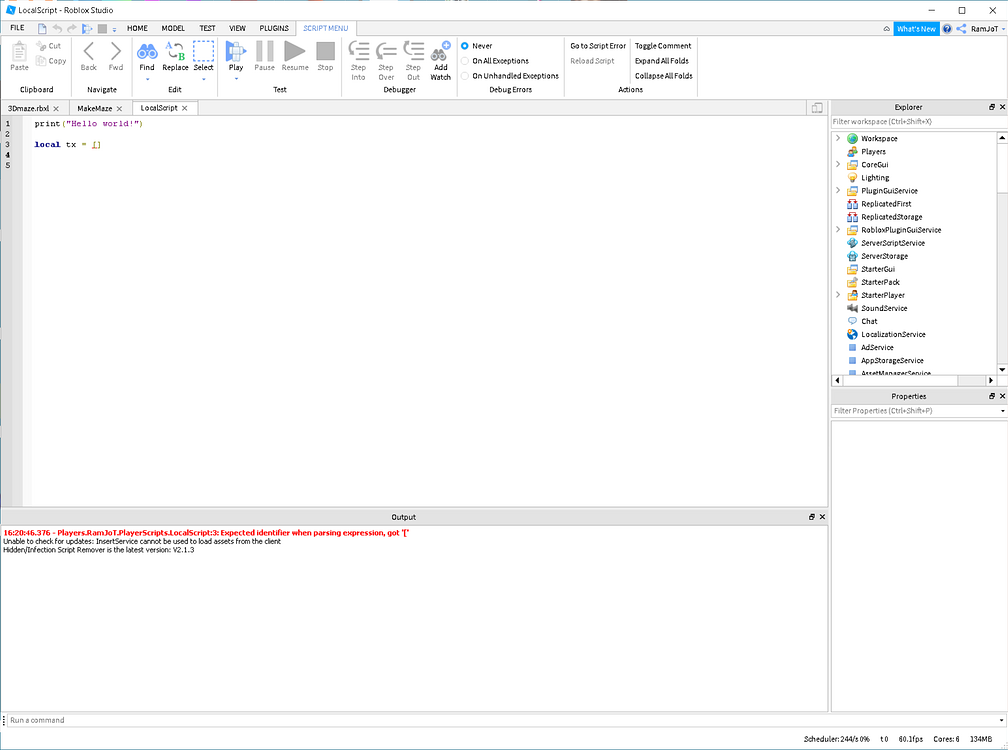Navigate Fwd with the arrow icon

tap(116, 51)
